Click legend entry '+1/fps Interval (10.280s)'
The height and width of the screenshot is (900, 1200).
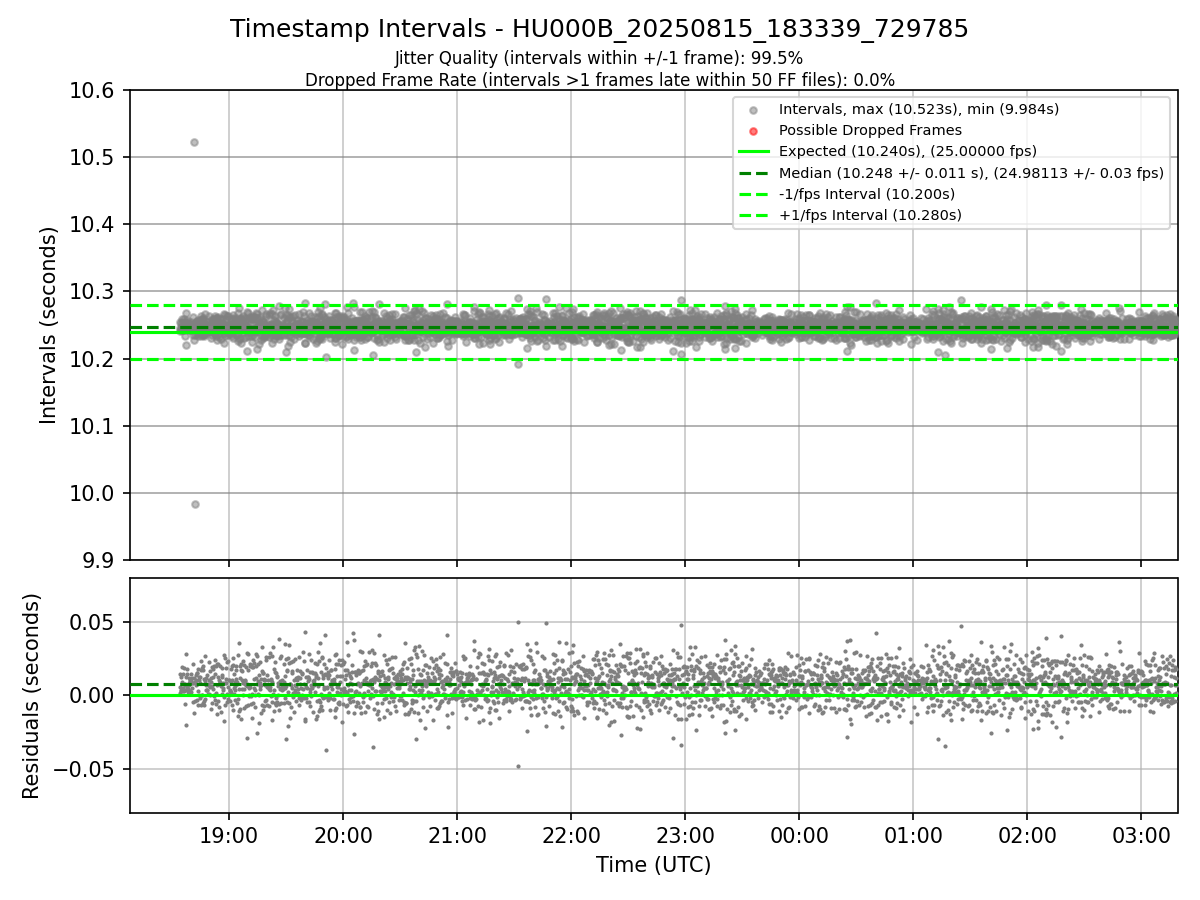[x=869, y=214]
